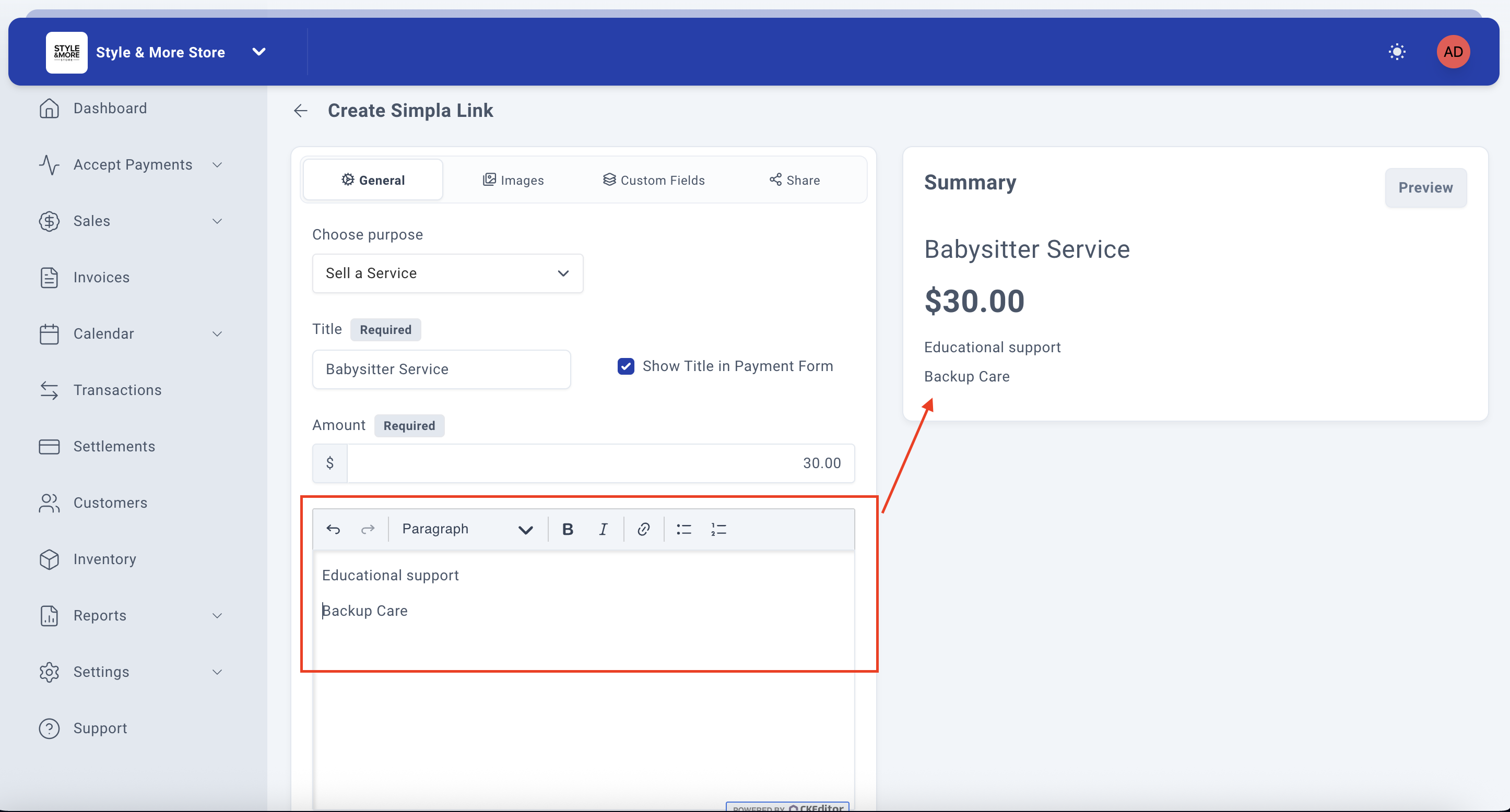Switch to the Images tab
Viewport: 1510px width, 812px height.
pos(513,180)
